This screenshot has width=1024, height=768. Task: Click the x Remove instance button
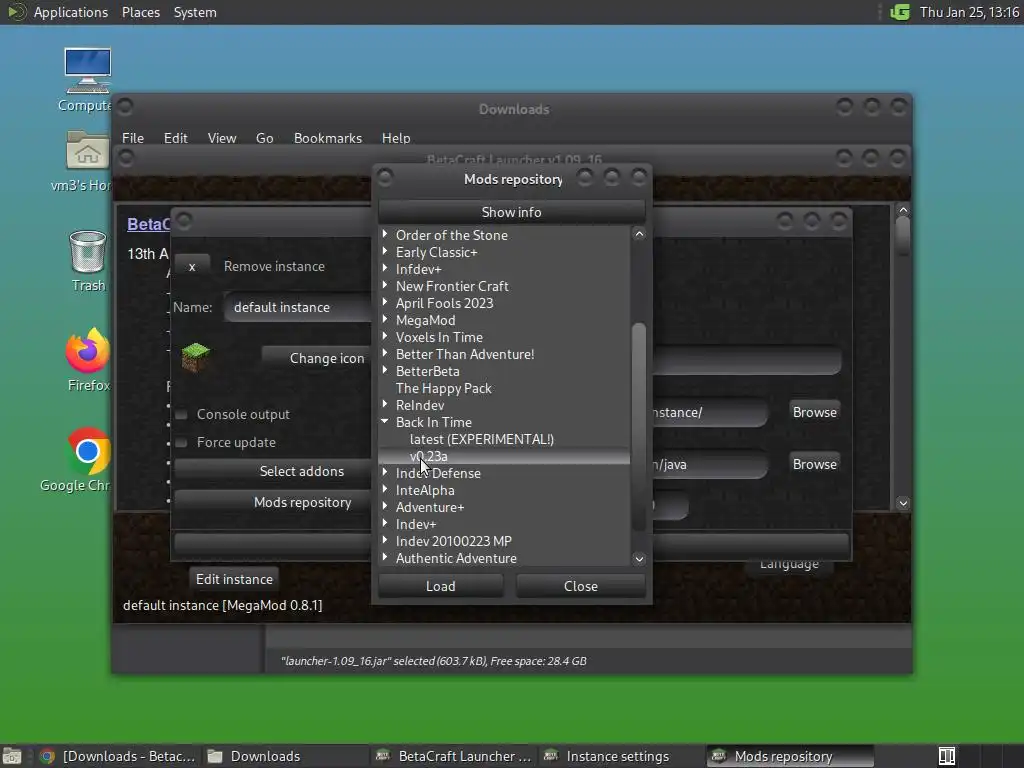pyautogui.click(x=192, y=266)
